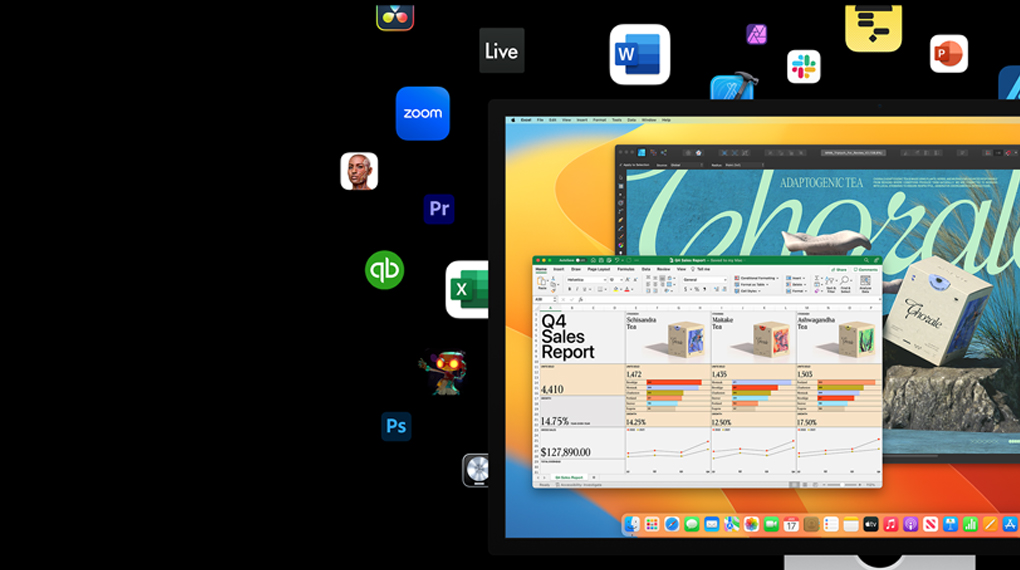Open the Ableton Live icon

[x=502, y=51]
